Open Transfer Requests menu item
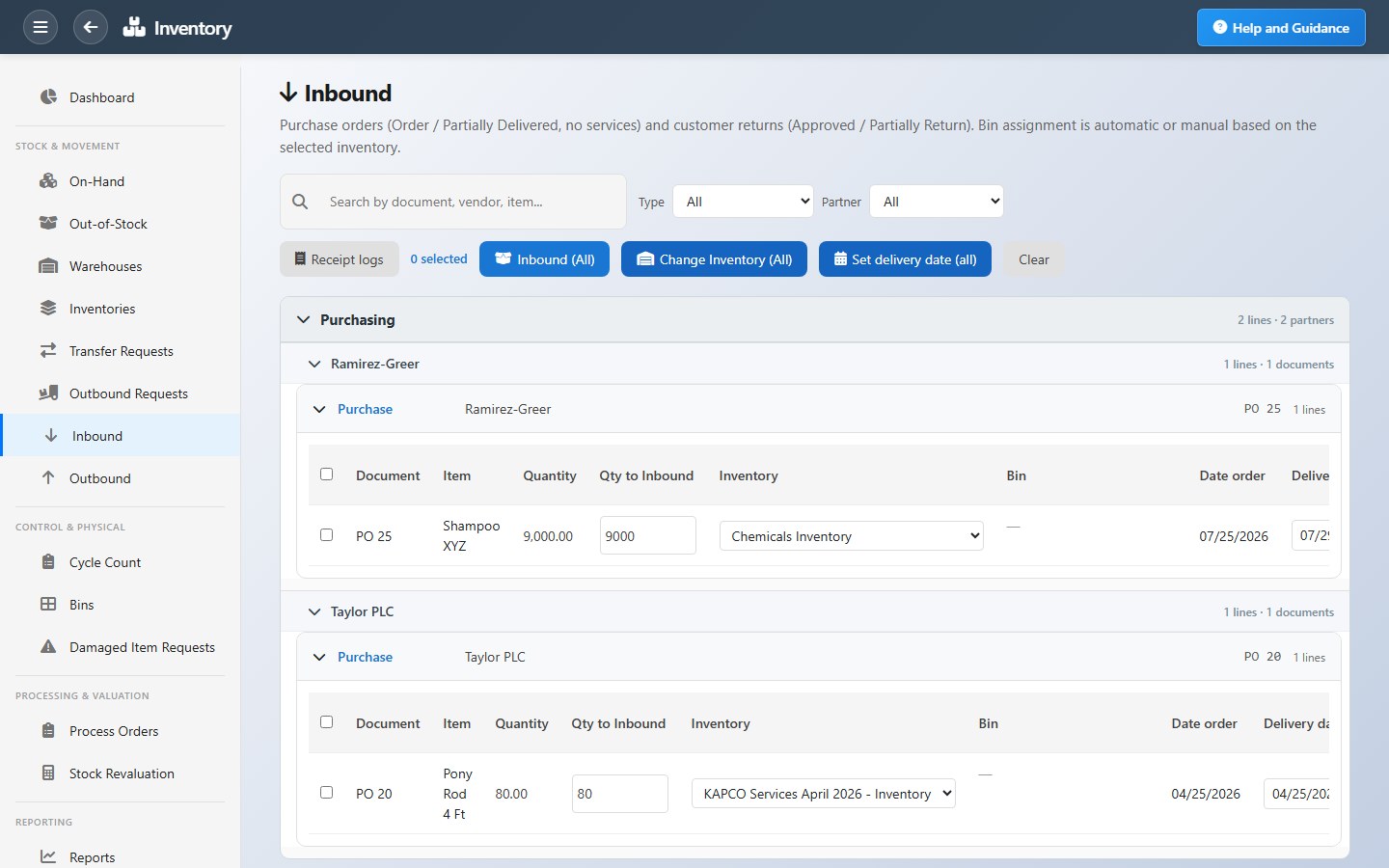This screenshot has height=868, width=1389. pos(120,351)
